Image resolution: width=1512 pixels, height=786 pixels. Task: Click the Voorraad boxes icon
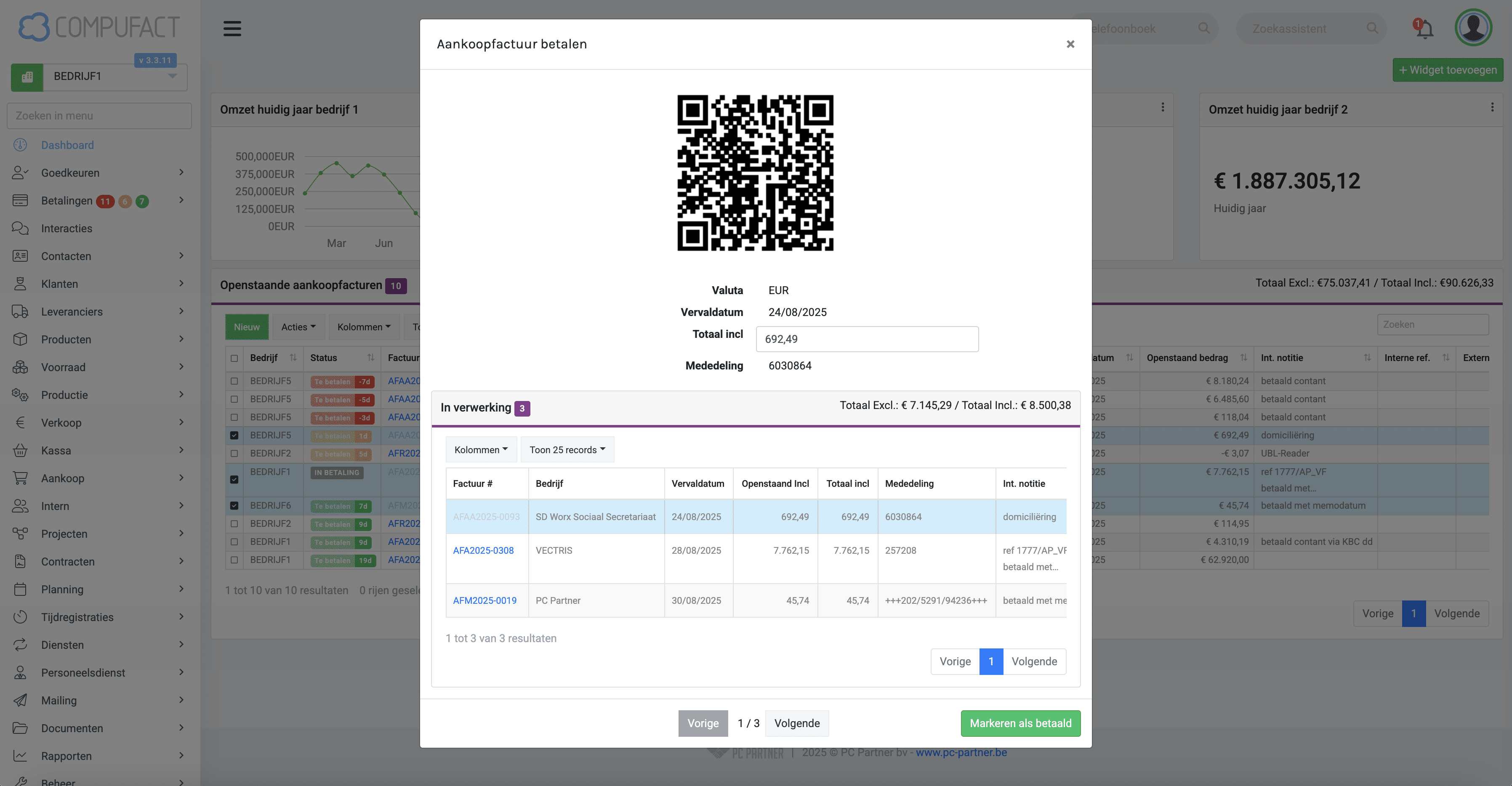20,367
